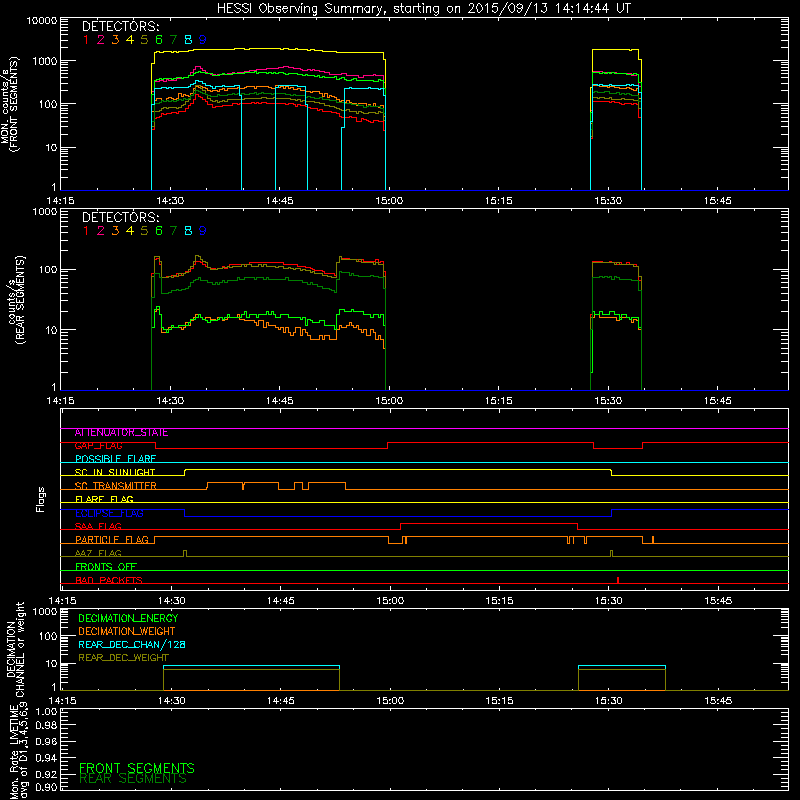The height and width of the screenshot is (800, 800).
Task: Click the POSSIBLE_FLARE flag label
Action: pyautogui.click(x=115, y=459)
